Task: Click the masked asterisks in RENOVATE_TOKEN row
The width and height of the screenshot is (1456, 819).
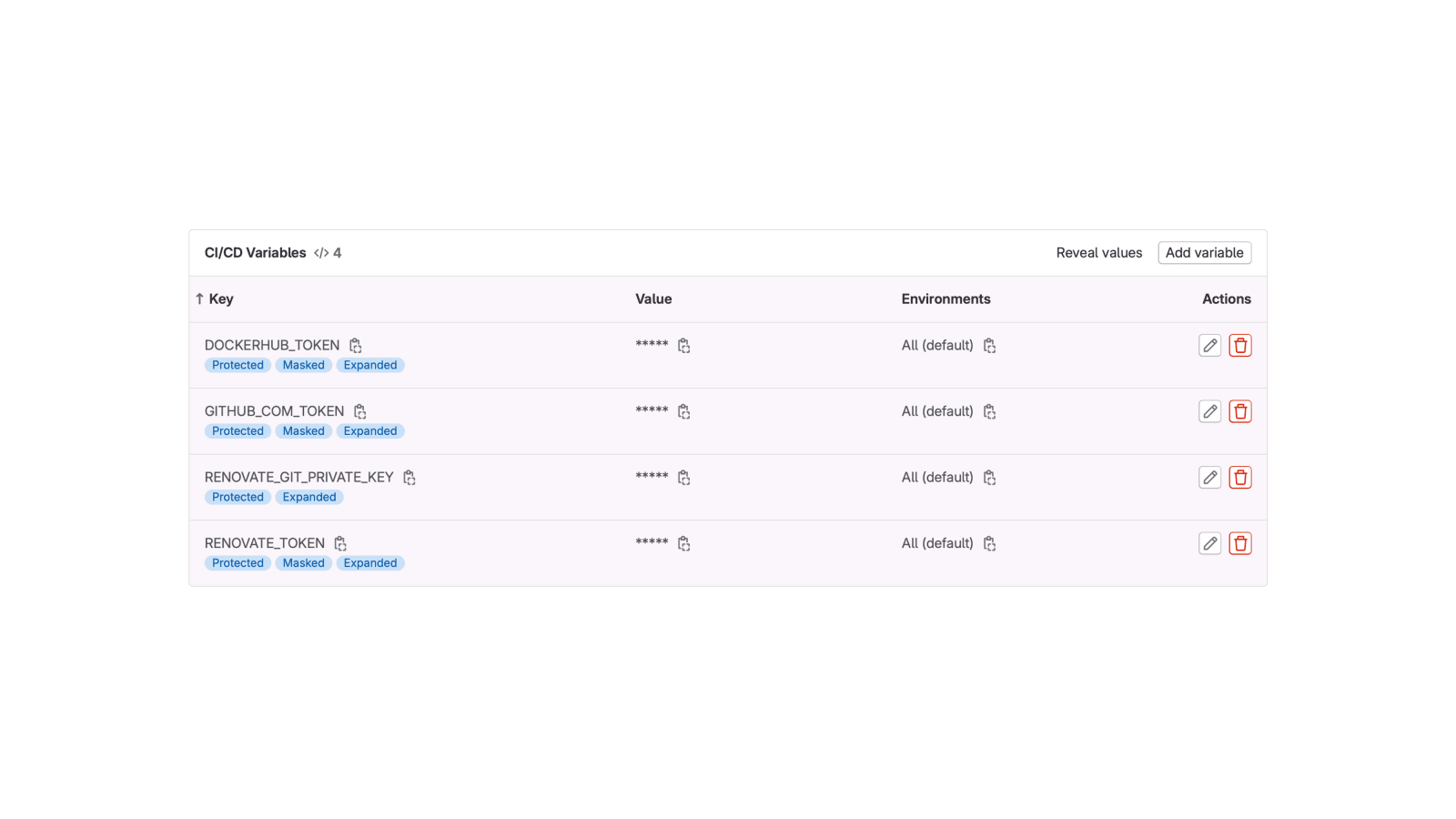Action: [652, 542]
